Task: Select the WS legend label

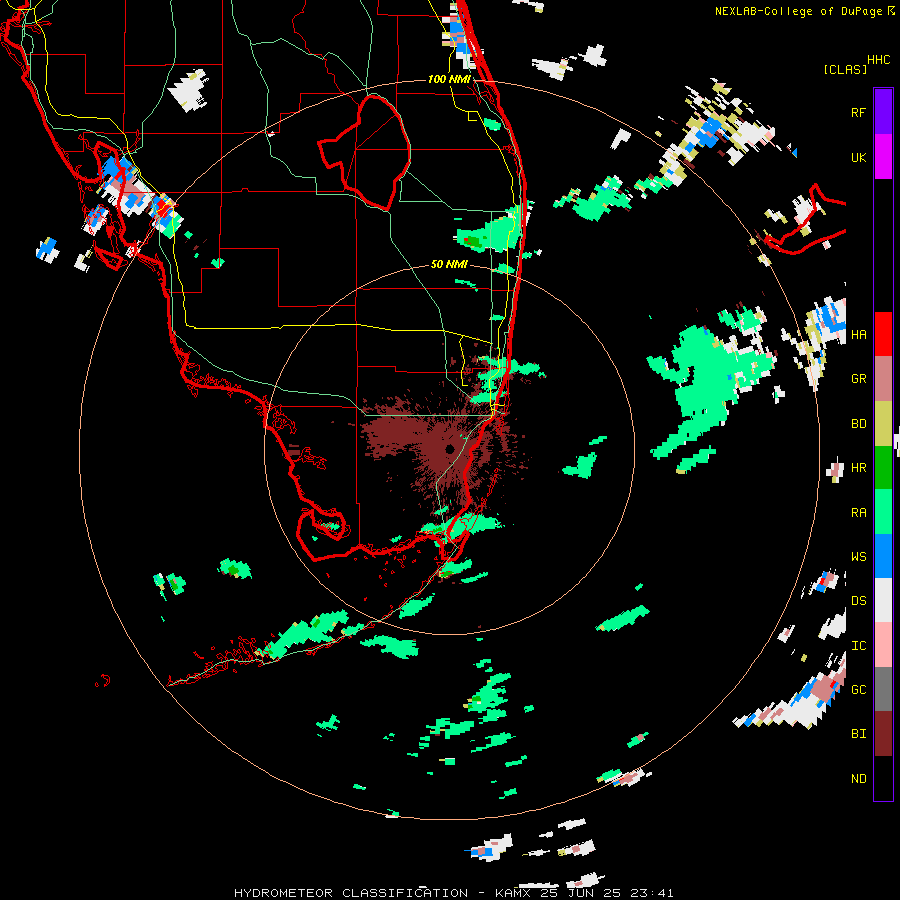Action: click(x=858, y=557)
